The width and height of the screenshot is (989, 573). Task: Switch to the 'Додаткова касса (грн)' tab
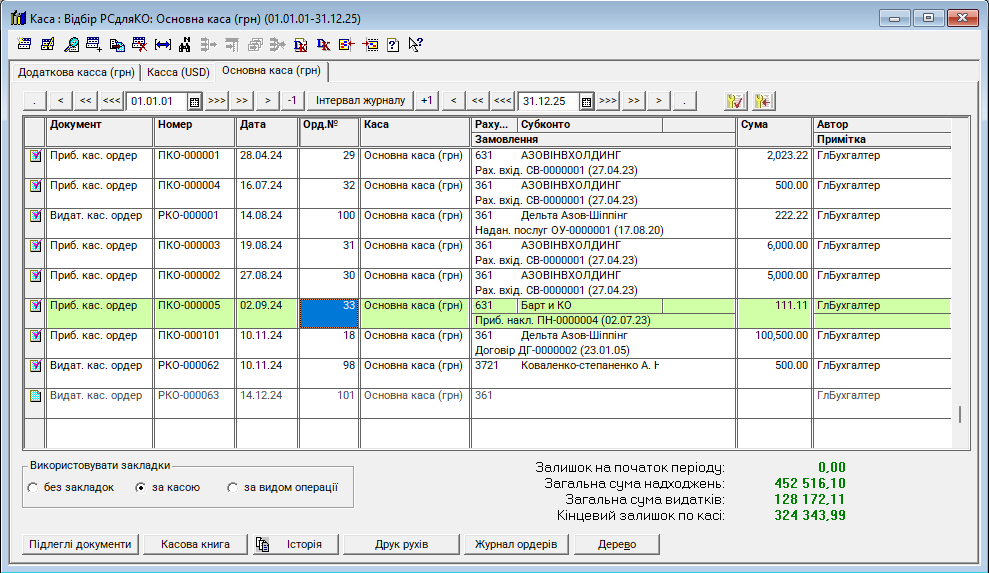[x=76, y=72]
